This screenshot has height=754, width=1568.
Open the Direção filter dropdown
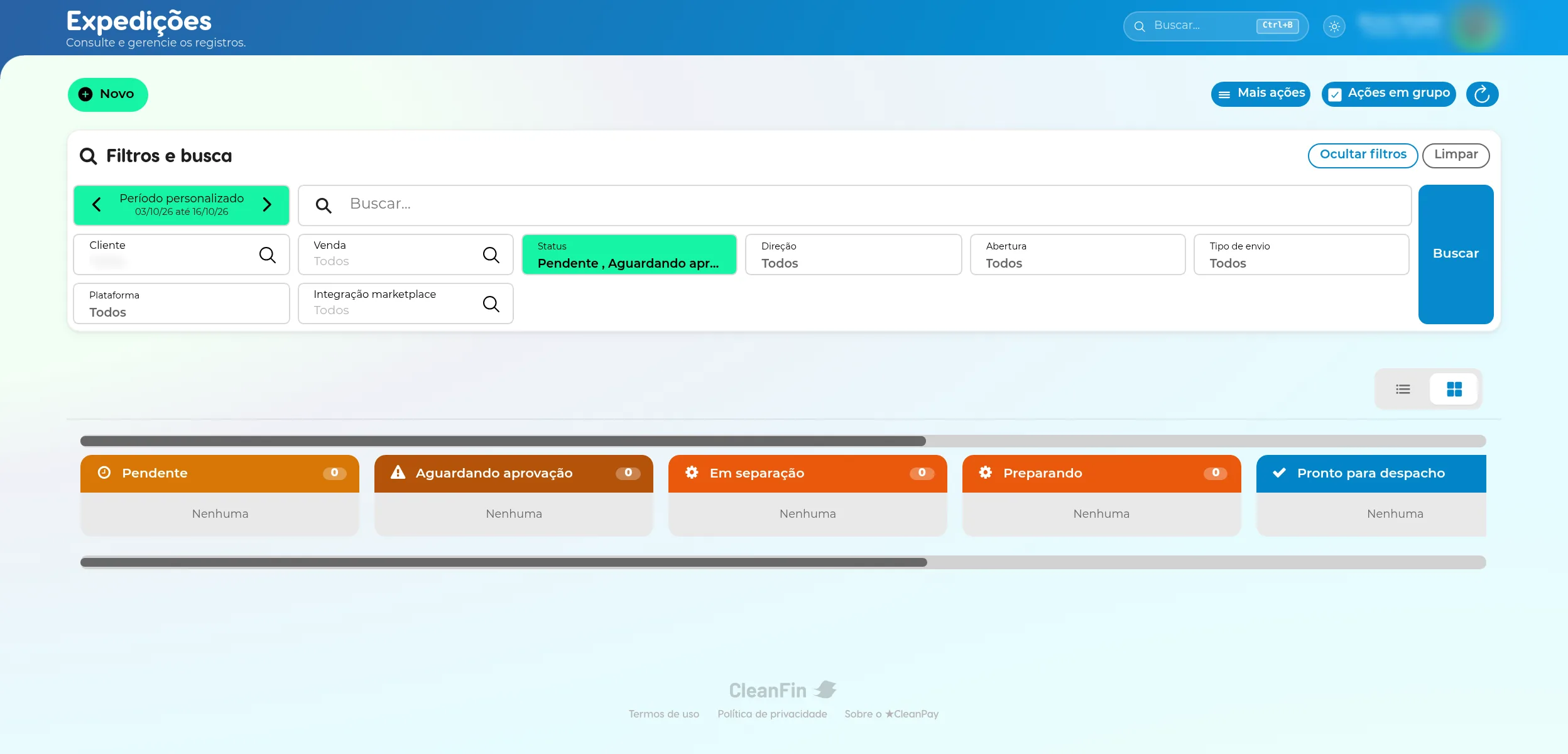coord(853,254)
